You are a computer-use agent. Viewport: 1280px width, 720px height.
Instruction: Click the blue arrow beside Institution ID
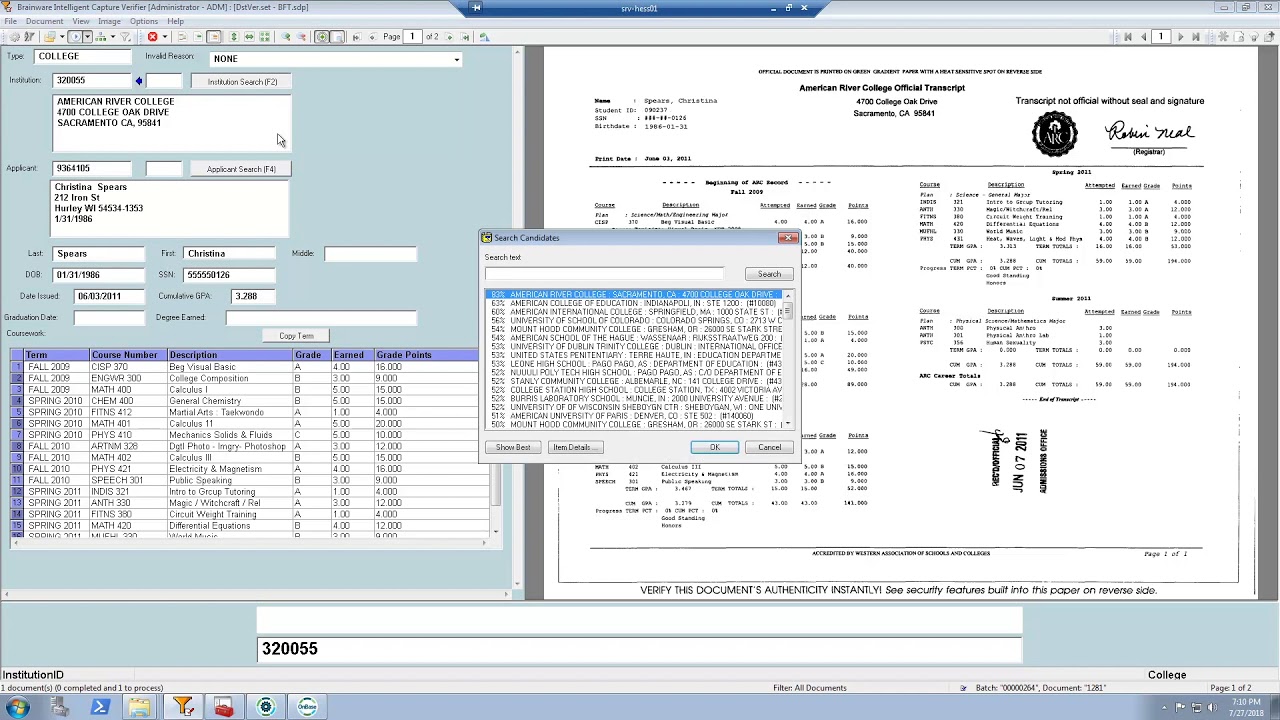coord(139,81)
